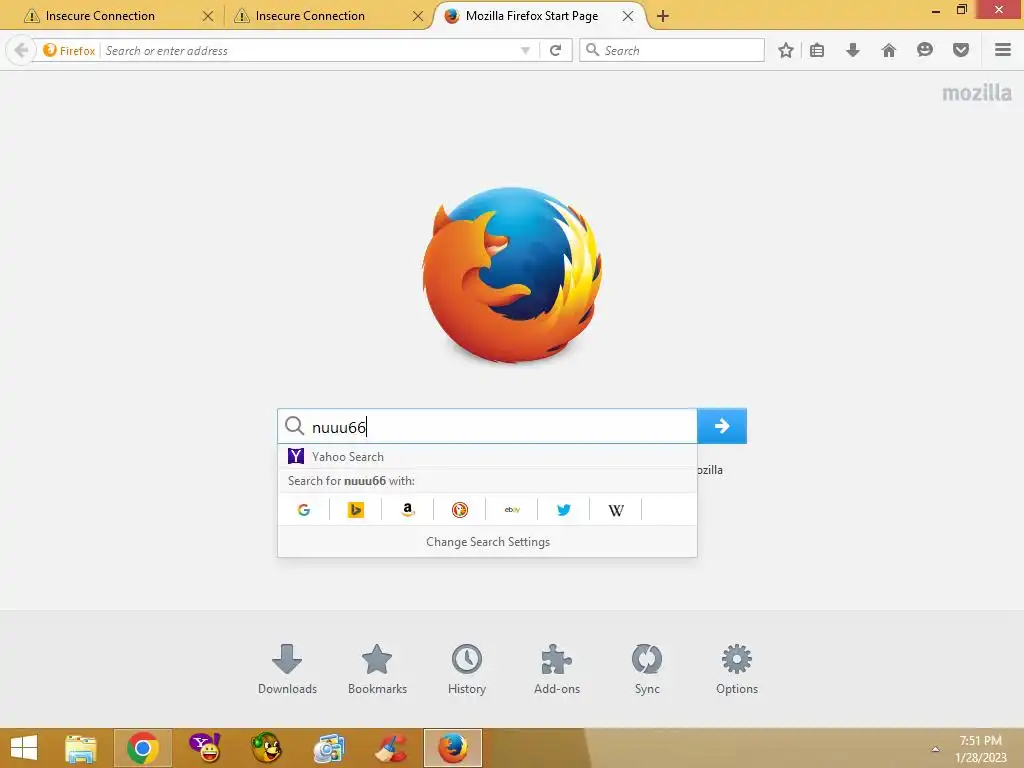Open Add-ons from start page
Screen dimensions: 1024x768
(x=556, y=669)
